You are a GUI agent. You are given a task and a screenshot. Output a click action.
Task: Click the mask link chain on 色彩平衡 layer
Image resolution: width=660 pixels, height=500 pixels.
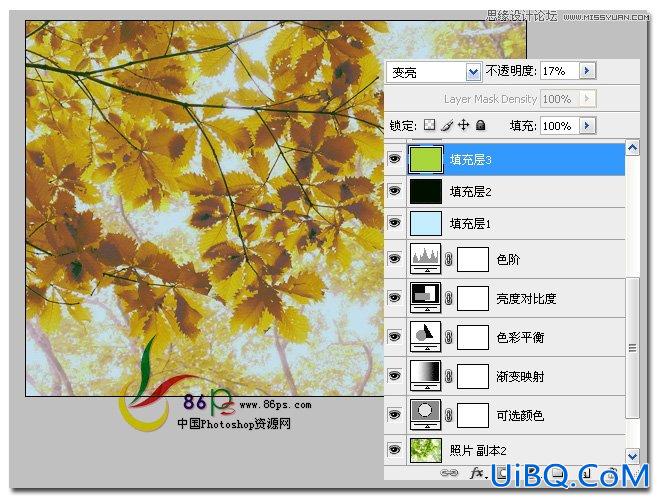(449, 337)
